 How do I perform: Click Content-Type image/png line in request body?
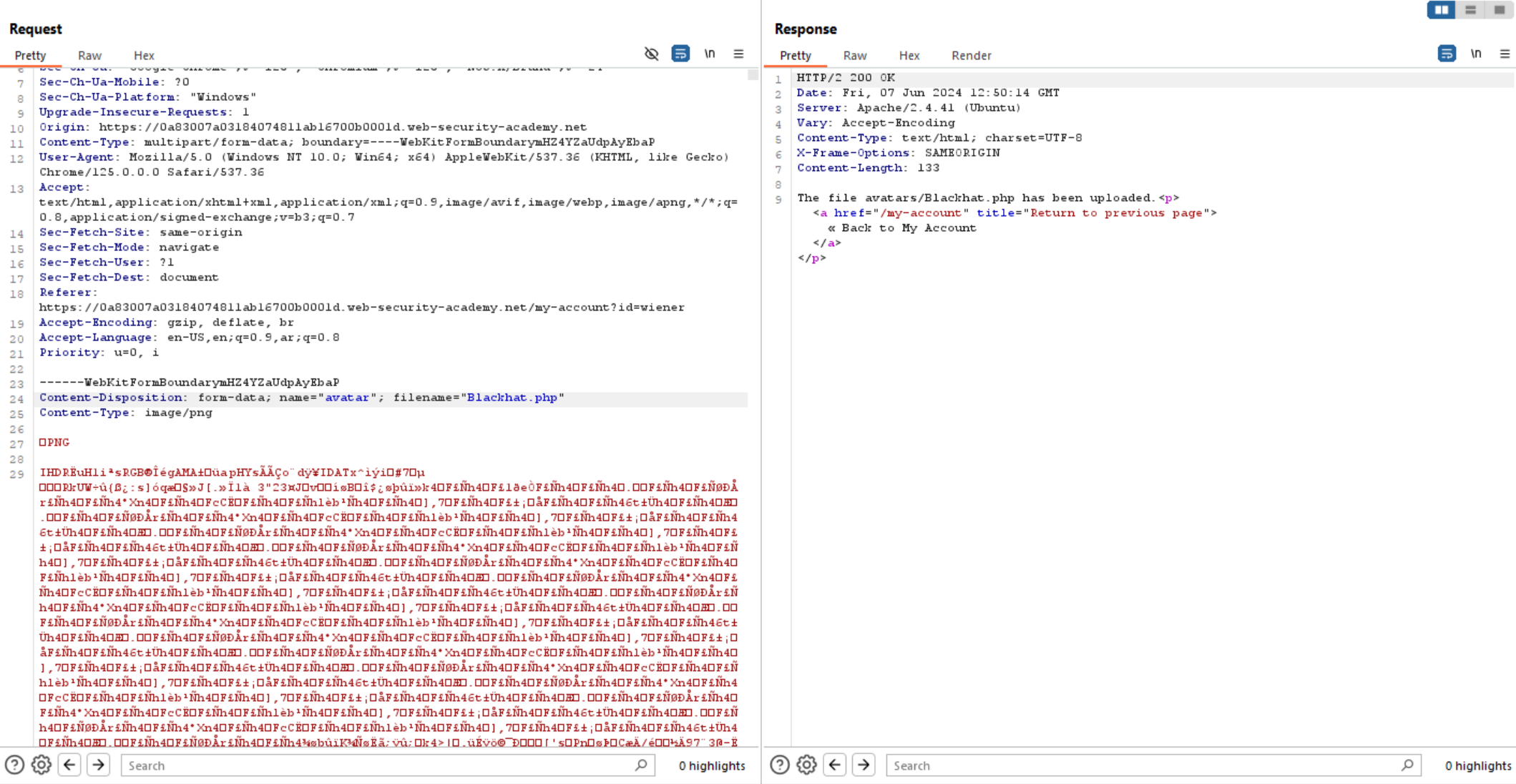(x=126, y=412)
